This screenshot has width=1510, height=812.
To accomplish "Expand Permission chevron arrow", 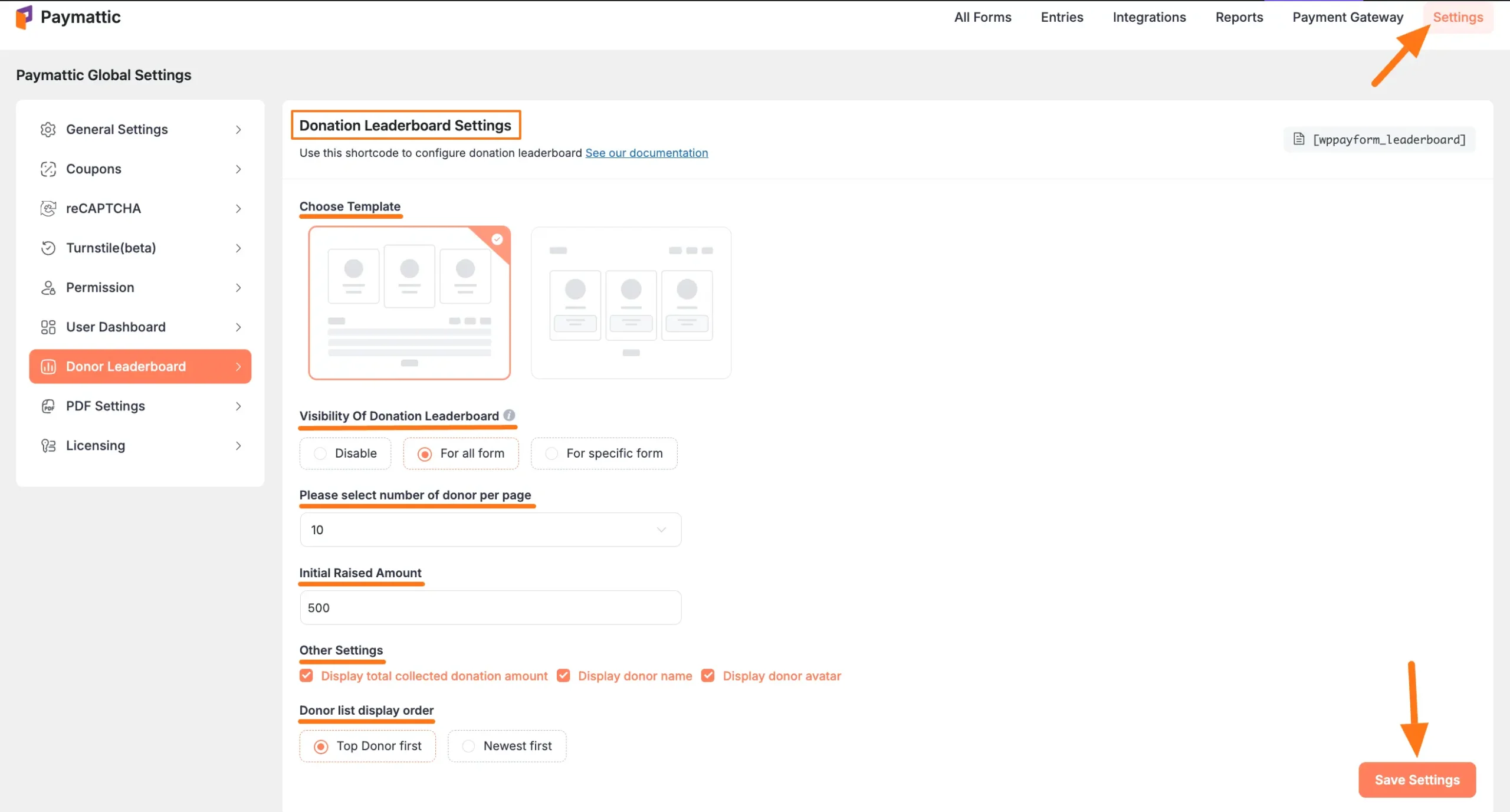I will click(x=238, y=288).
